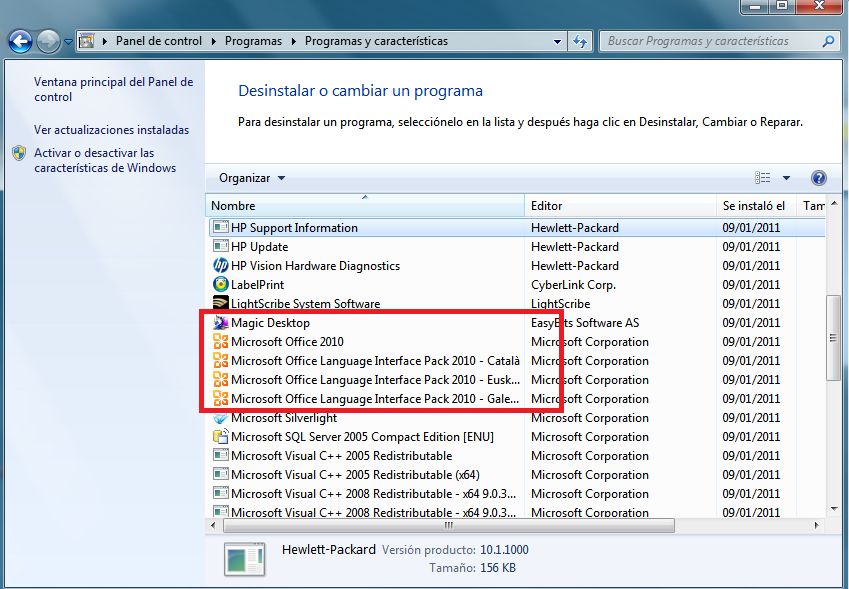Viewport: 849px width, 589px height.
Task: Go back using the back arrow button
Action: (x=20, y=41)
